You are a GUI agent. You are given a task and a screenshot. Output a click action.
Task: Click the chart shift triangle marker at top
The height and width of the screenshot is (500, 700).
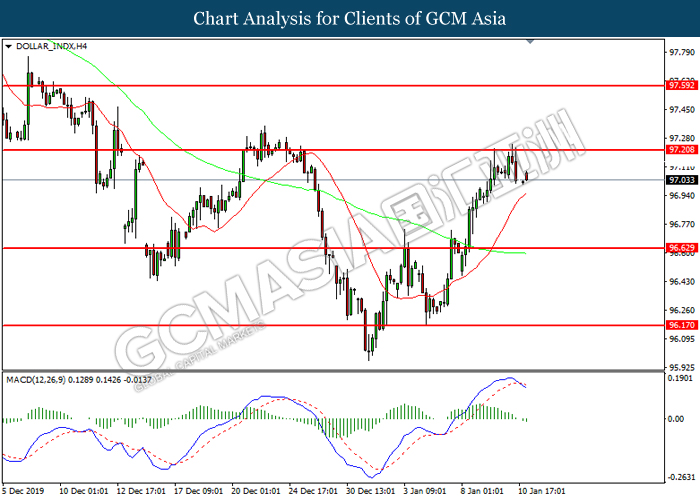(x=530, y=42)
